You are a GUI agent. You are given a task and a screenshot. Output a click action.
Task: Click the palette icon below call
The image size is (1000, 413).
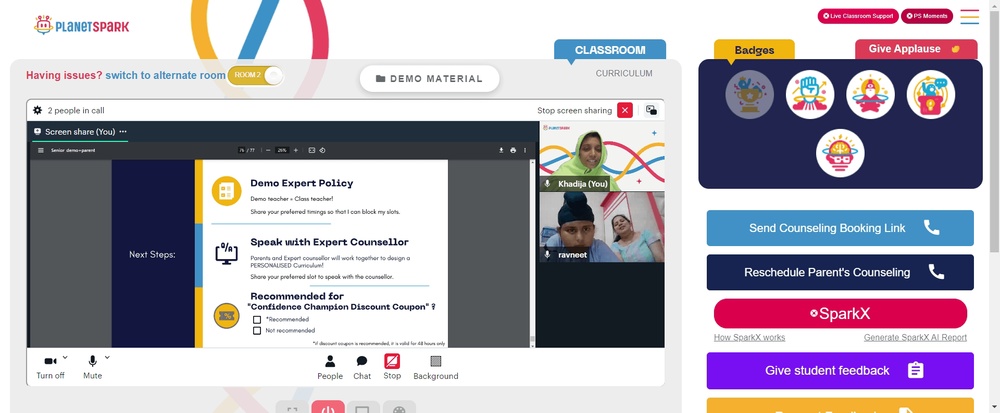coord(399,407)
